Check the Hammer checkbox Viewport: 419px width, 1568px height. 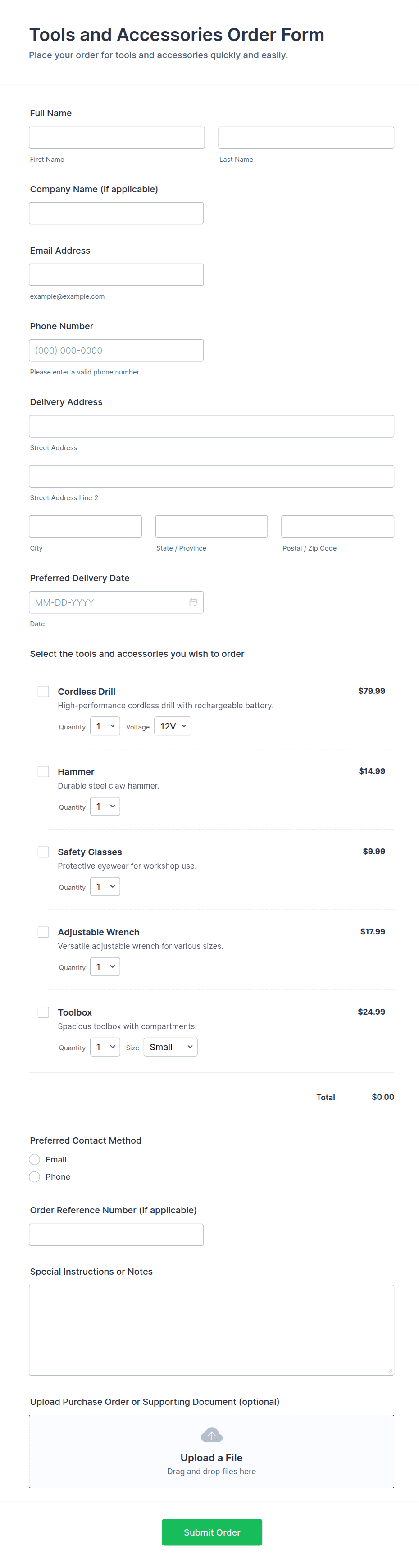click(x=43, y=771)
